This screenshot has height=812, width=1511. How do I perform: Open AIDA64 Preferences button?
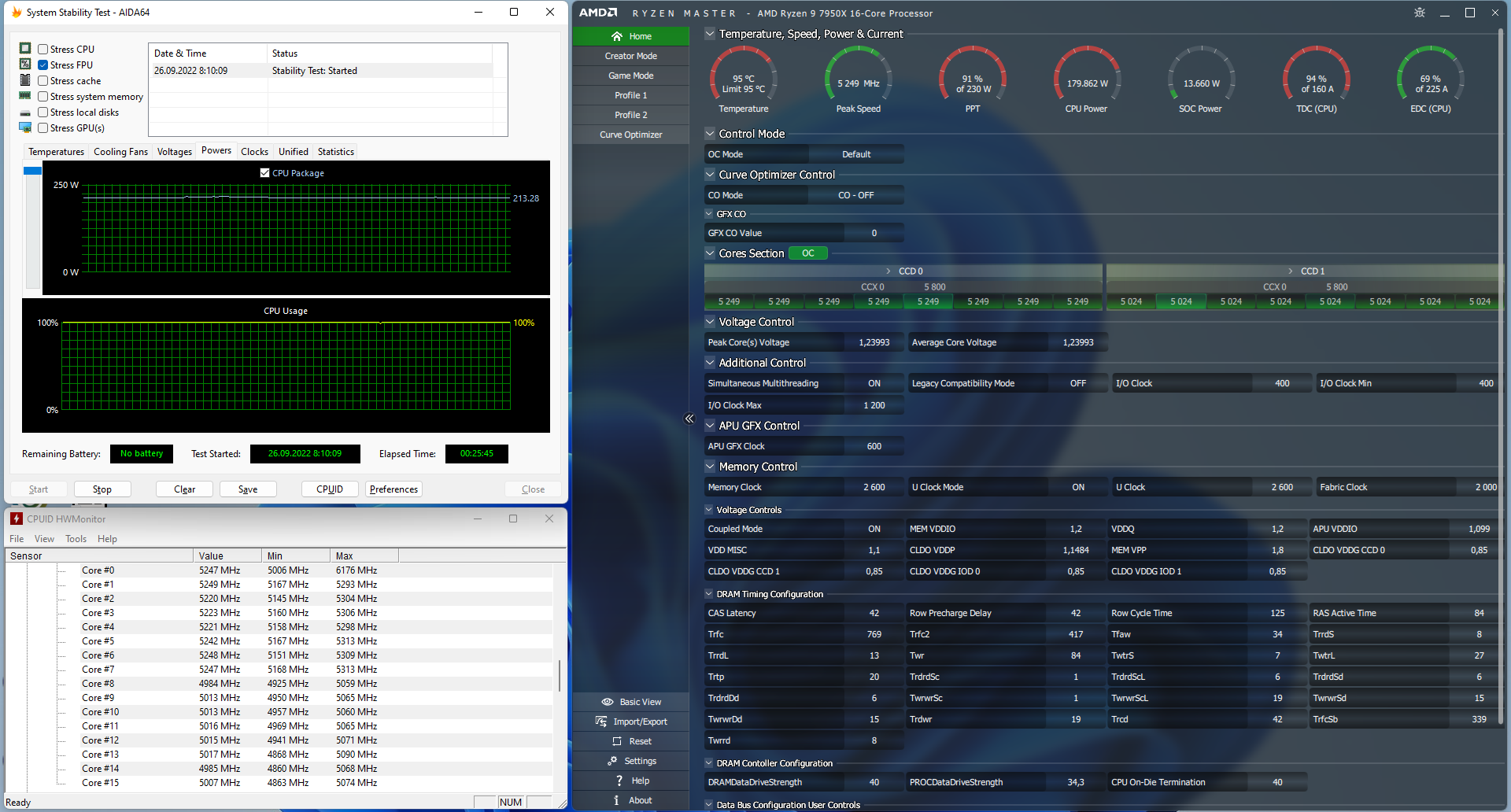(393, 489)
